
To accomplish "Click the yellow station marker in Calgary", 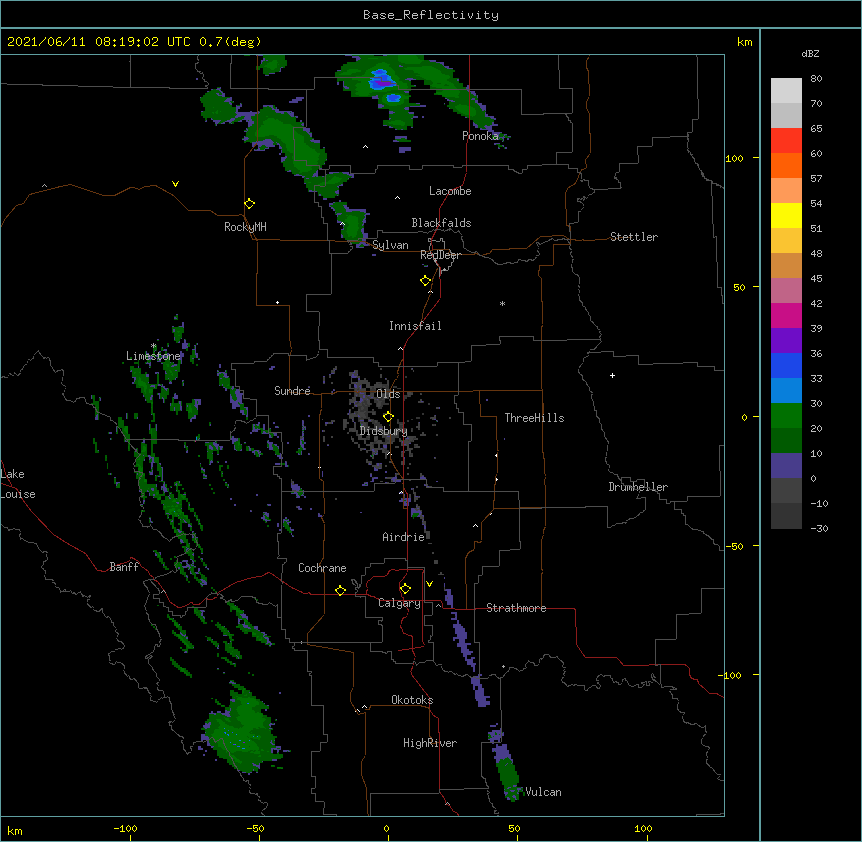I will click(x=405, y=589).
